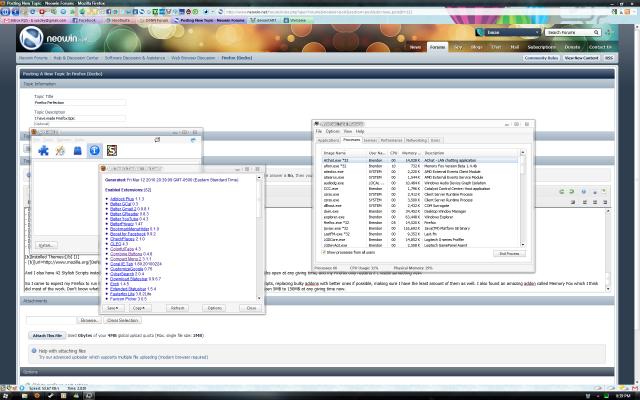Viewport: 640px width, 400px height.
Task: Open the Better Gmail 2 link in the extension list
Action: [x=123, y=209]
